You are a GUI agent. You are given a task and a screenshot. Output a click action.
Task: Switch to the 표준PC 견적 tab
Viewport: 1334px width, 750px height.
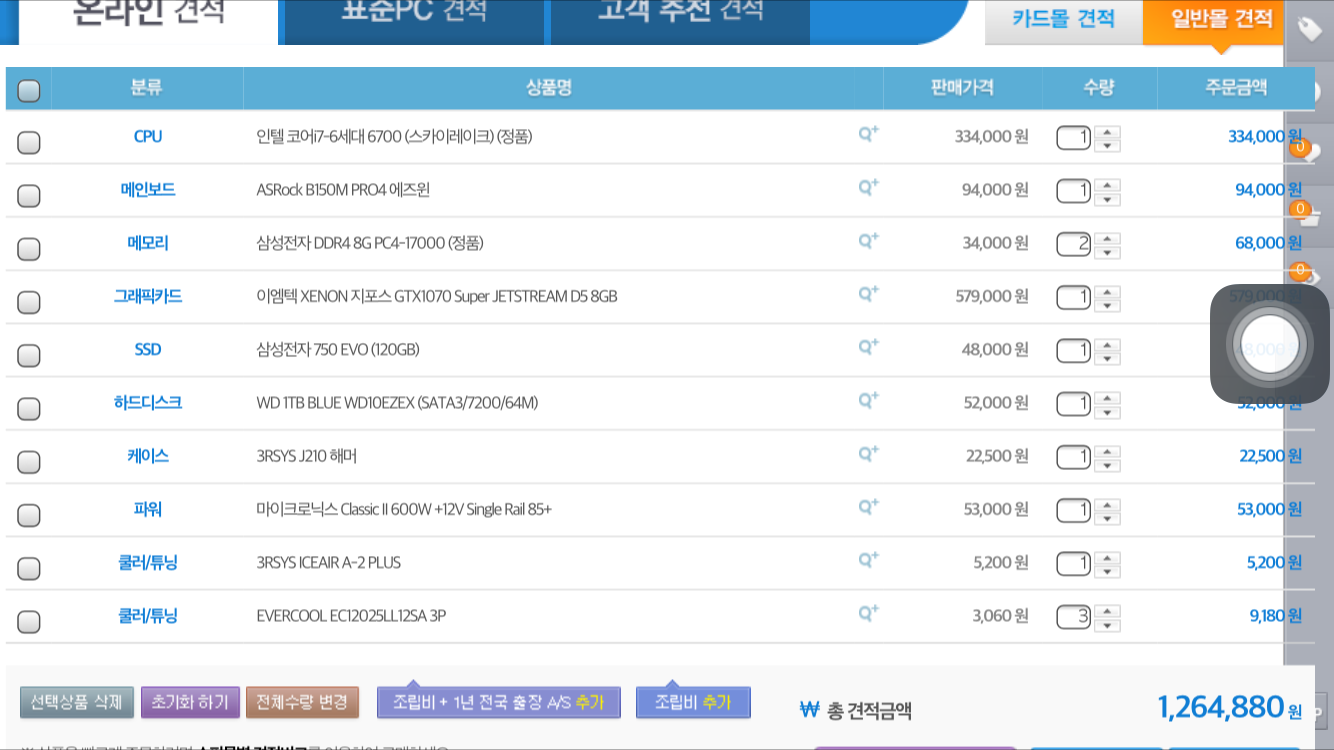[x=414, y=12]
